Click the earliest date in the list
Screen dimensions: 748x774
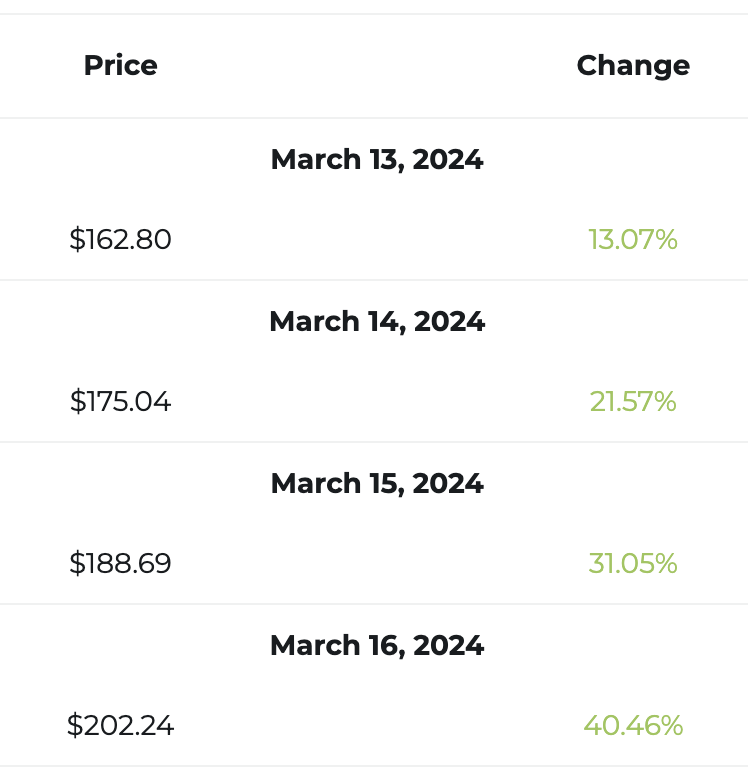(x=377, y=160)
